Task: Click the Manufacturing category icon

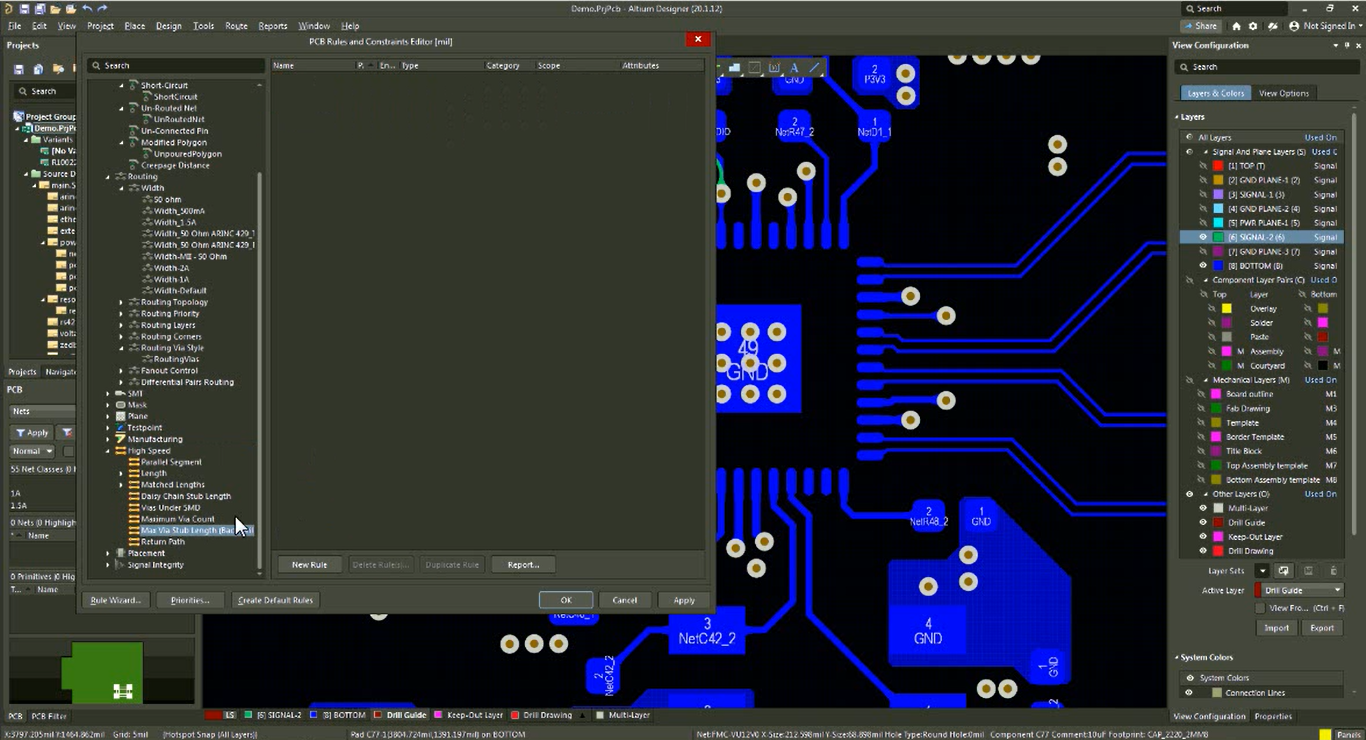Action: 121,439
